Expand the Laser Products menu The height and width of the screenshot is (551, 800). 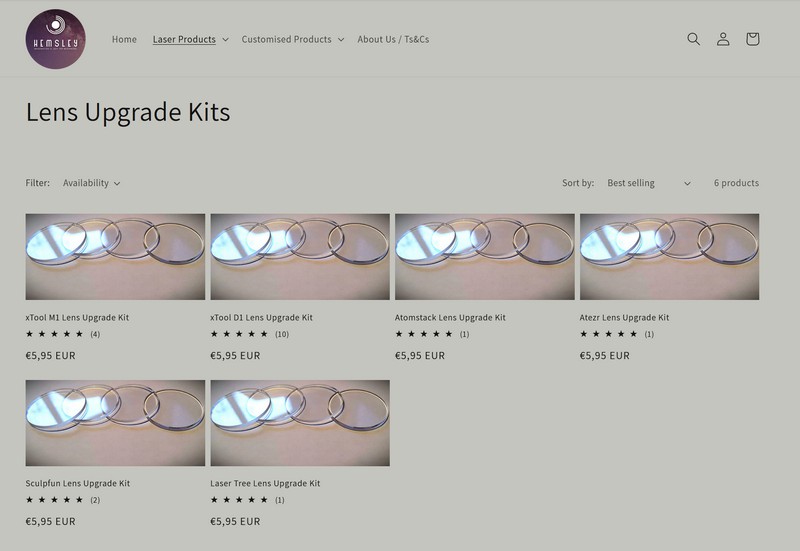pyautogui.click(x=190, y=39)
